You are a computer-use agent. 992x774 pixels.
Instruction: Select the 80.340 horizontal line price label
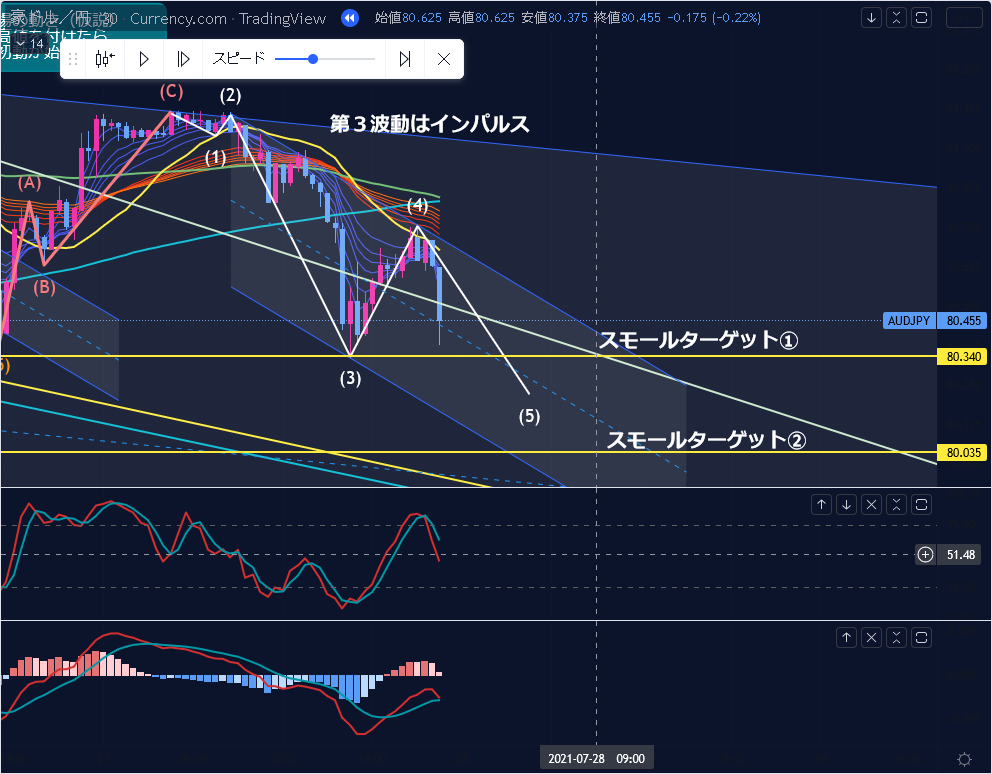pyautogui.click(x=963, y=356)
